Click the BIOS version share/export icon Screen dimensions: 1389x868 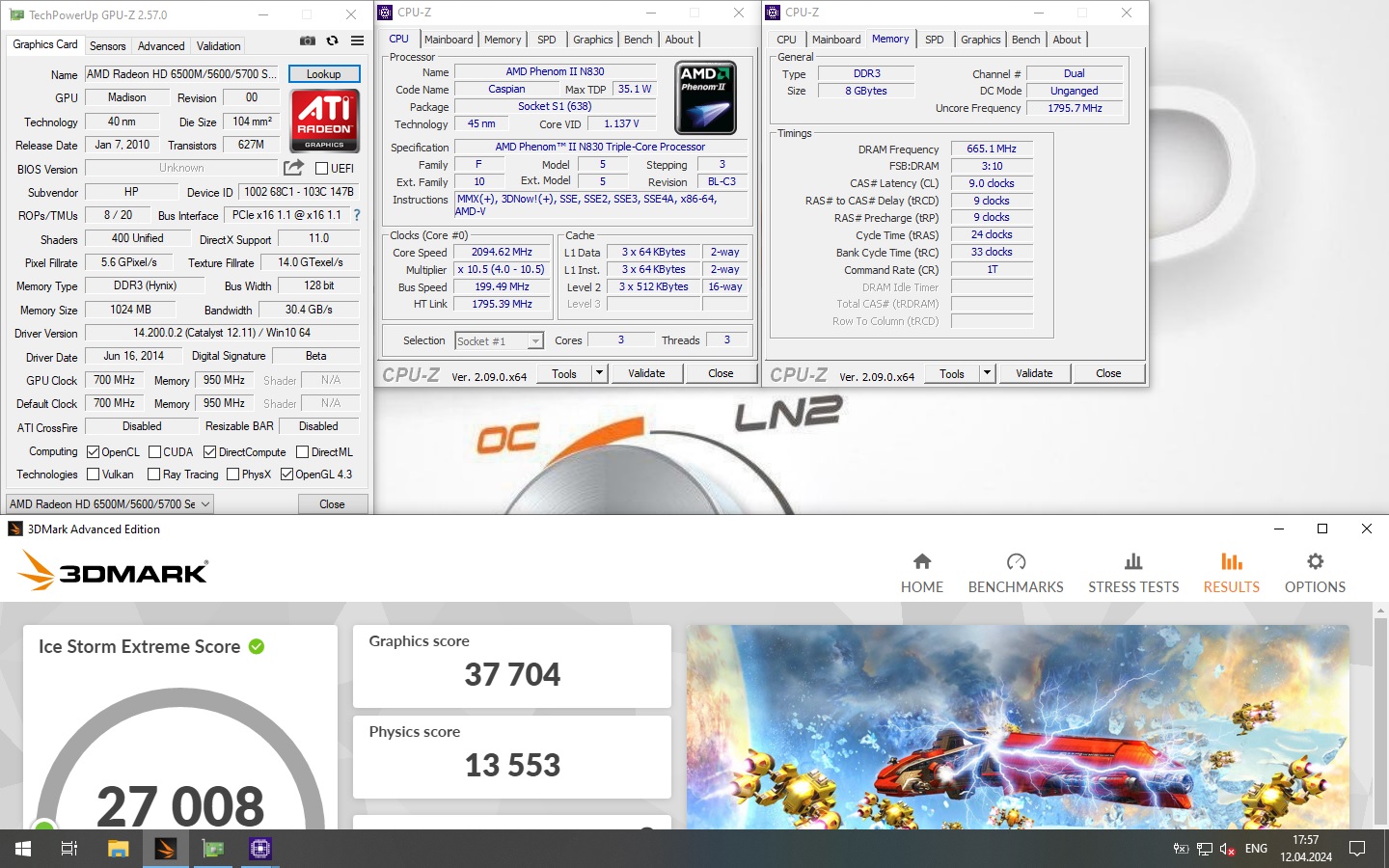click(x=294, y=167)
